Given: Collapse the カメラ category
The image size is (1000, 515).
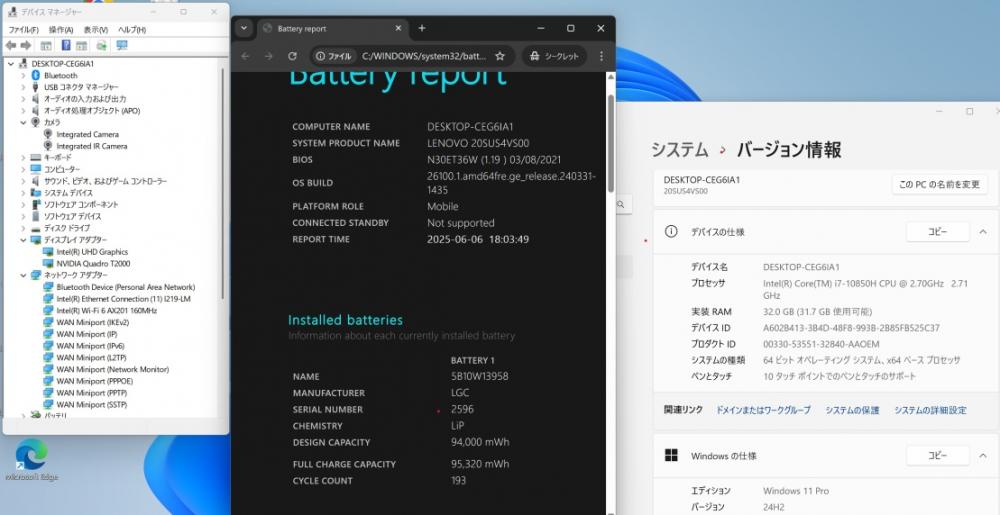Looking at the screenshot, I should [x=24, y=122].
